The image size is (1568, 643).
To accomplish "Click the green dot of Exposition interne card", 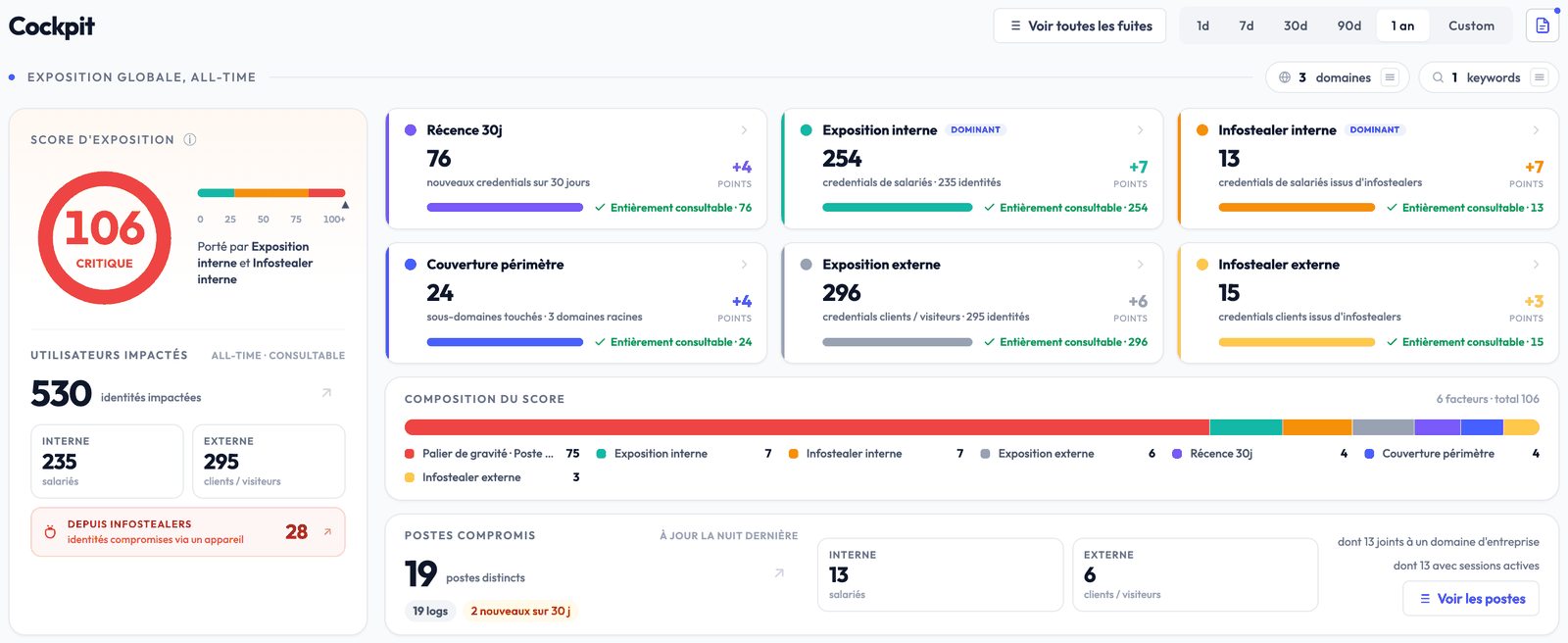I will (807, 129).
